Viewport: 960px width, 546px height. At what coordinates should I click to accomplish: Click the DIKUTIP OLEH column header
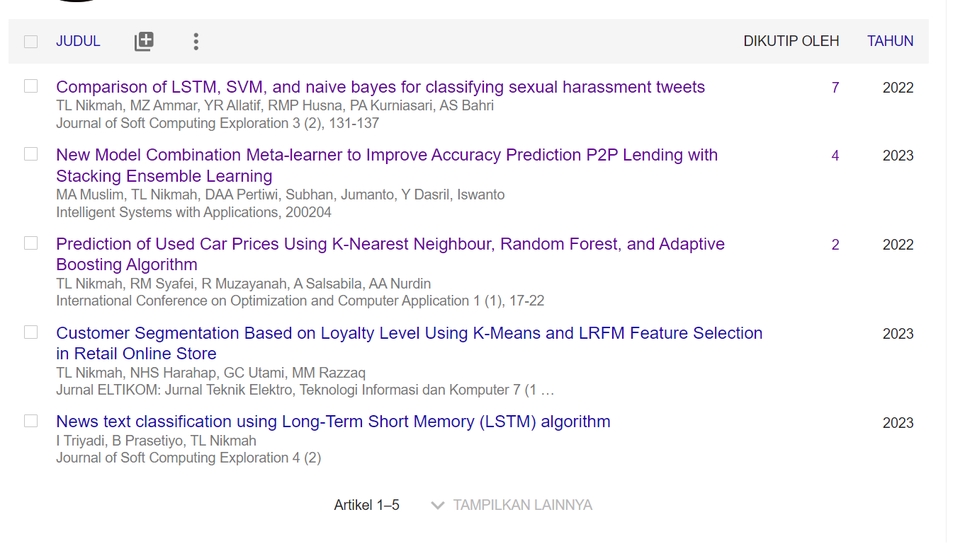point(791,41)
